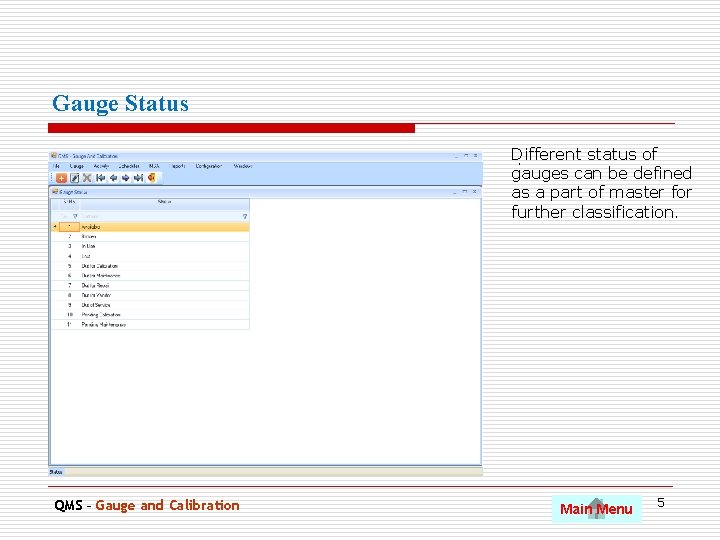Open the Scheduler menu
Viewport: 720px width, 540px height.
click(x=129, y=166)
